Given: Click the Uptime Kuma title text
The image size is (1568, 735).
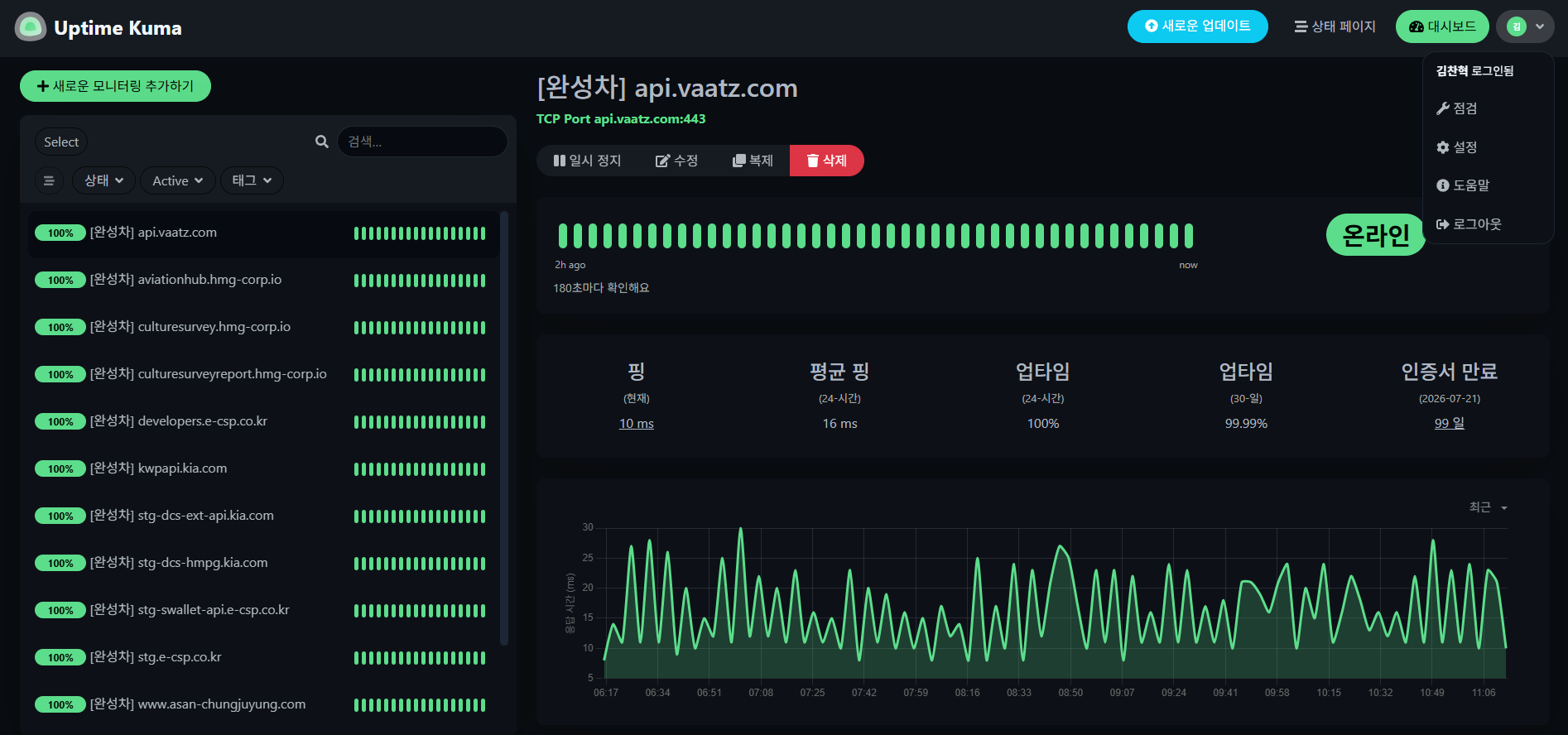Looking at the screenshot, I should [118, 28].
